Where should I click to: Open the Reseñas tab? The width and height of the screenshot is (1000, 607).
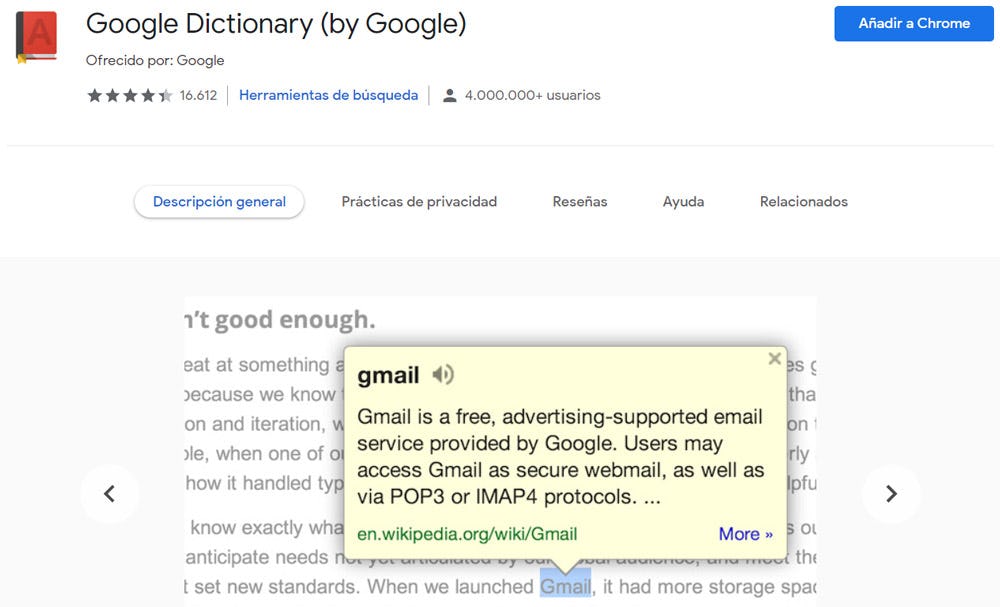pos(580,201)
